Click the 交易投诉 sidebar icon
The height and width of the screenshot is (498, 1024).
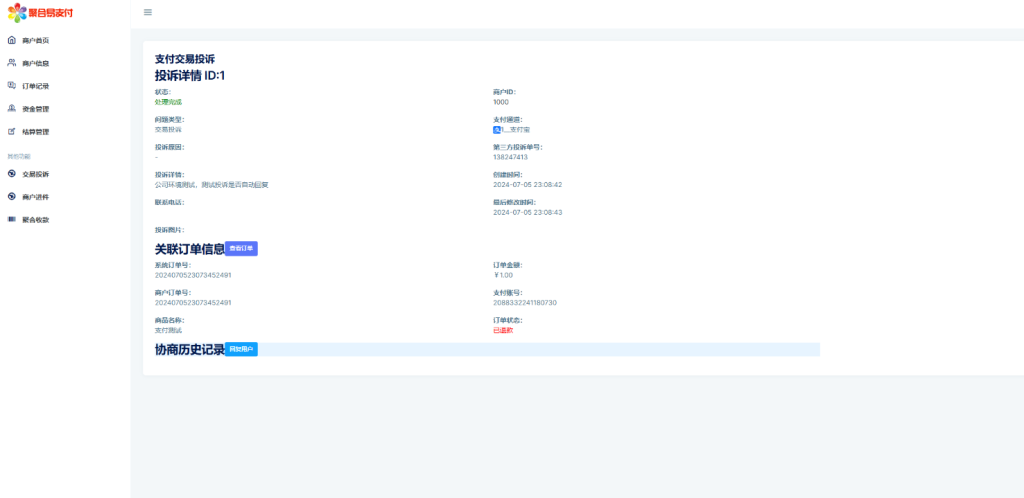tap(12, 174)
